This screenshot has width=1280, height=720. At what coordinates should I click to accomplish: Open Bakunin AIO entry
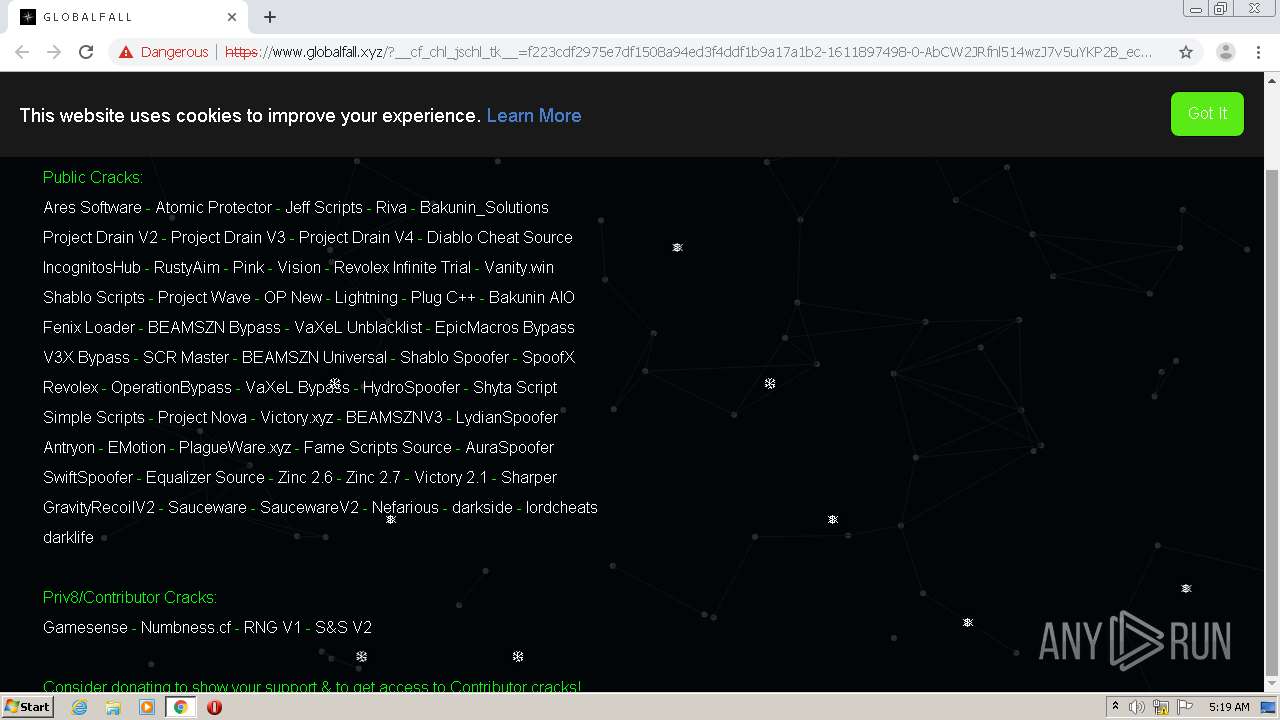532,297
